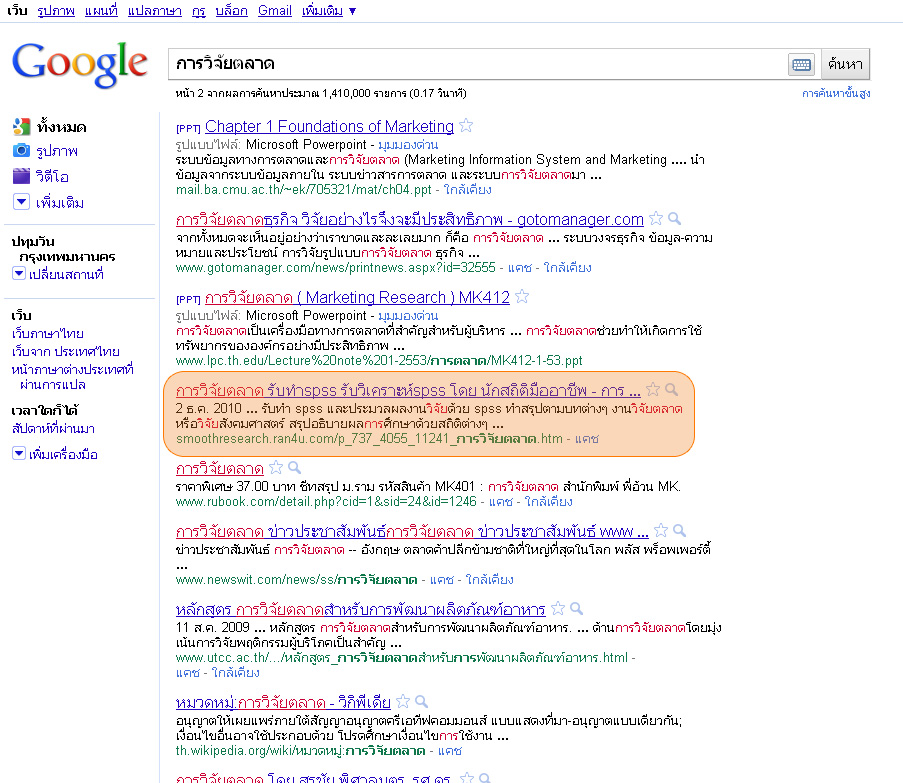Open การค้นหาขั้นสูง advanced search link
Viewport: 903px width, 783px height.
pyautogui.click(x=836, y=93)
